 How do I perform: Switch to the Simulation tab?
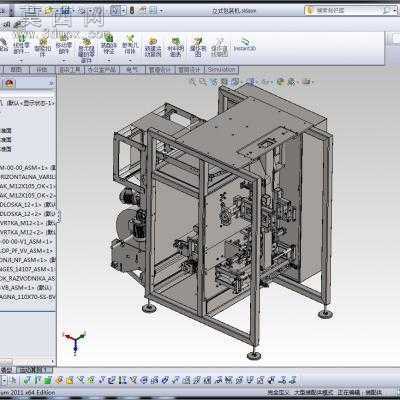[221, 70]
